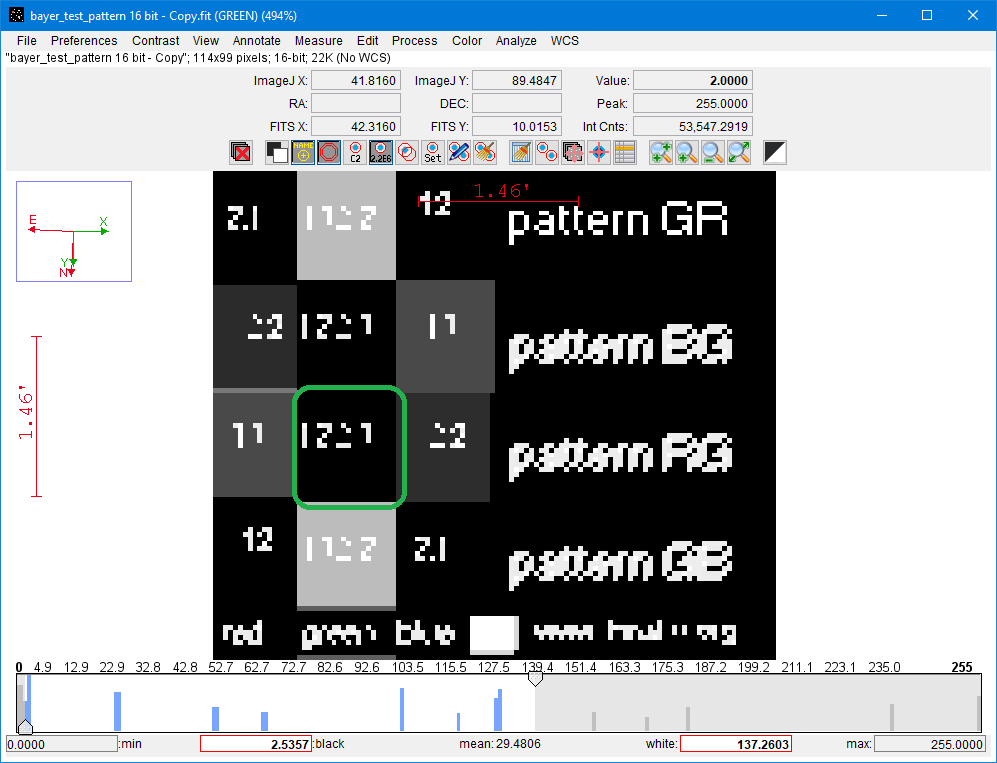
Task: Open the WCS menu
Action: [564, 41]
